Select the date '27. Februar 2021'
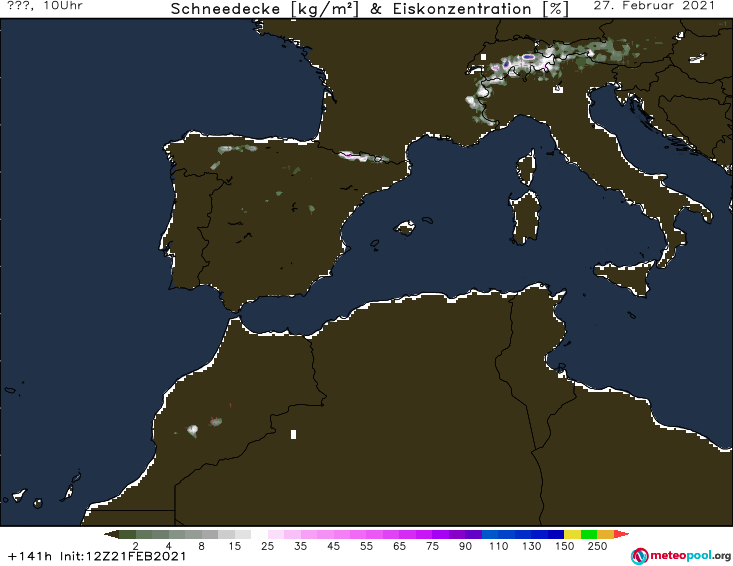The height and width of the screenshot is (566, 733). point(654,6)
